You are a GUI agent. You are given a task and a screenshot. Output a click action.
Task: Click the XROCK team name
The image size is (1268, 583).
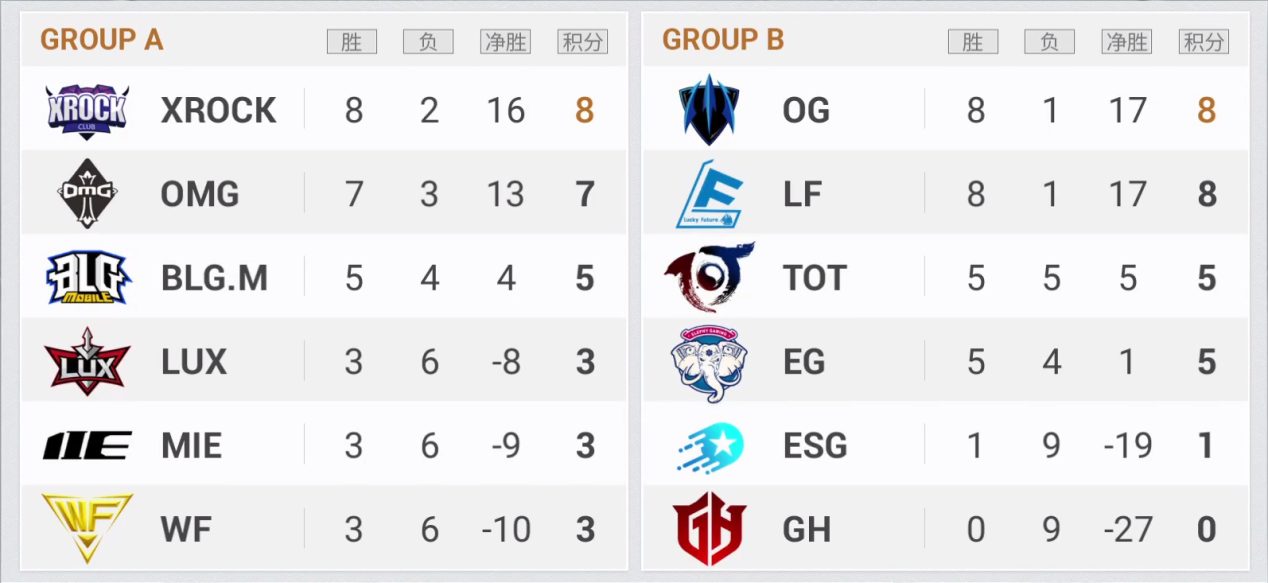click(218, 110)
